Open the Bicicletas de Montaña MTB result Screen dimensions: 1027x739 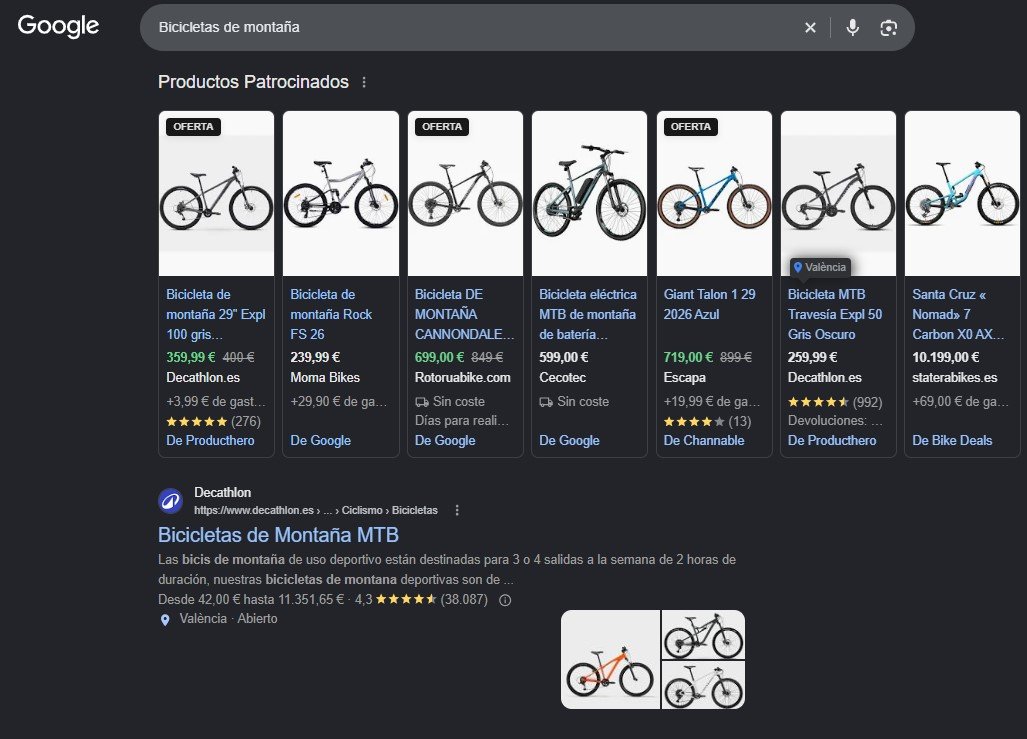point(278,535)
